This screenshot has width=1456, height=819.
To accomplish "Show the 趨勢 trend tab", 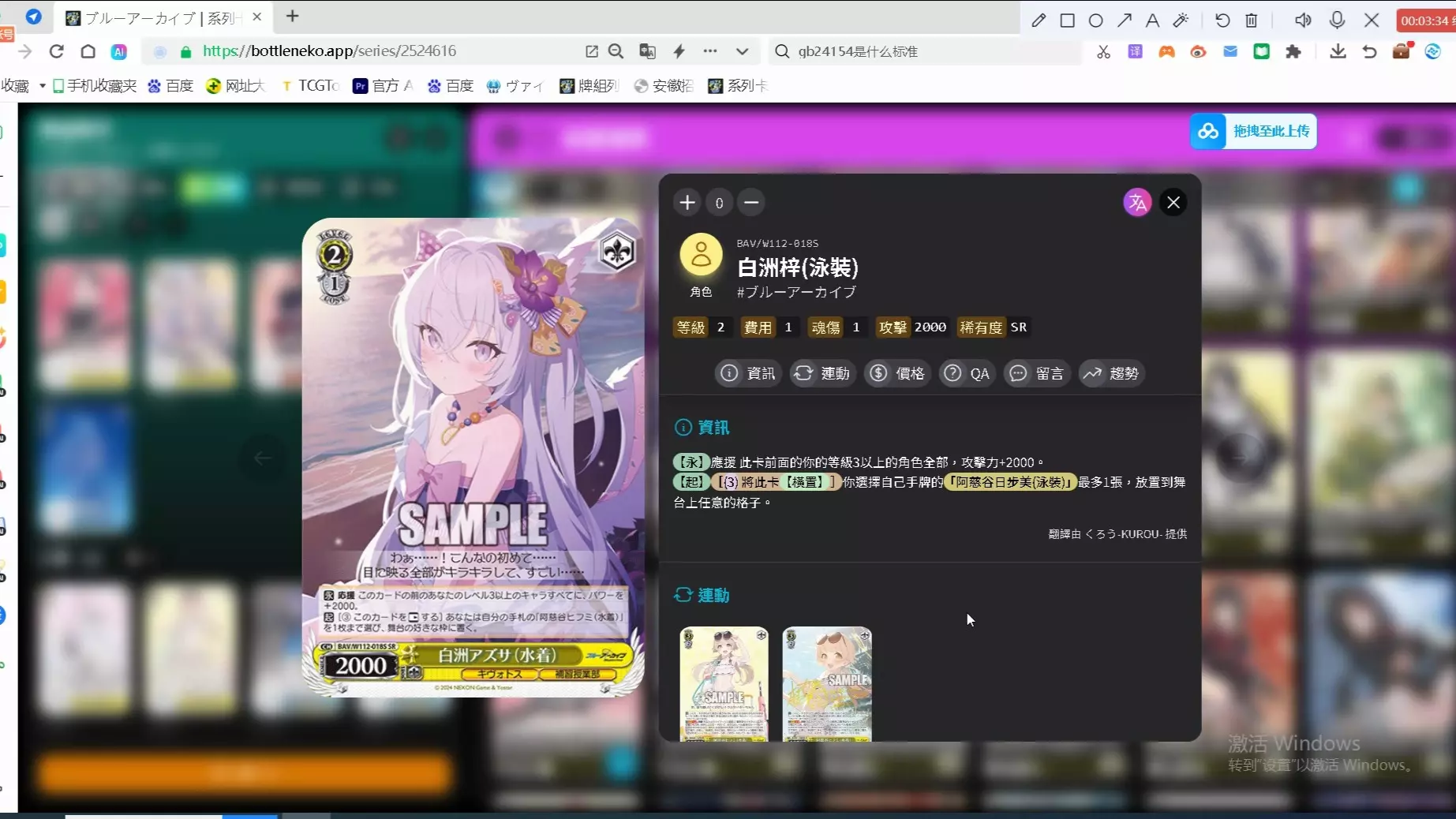I will 1111,373.
